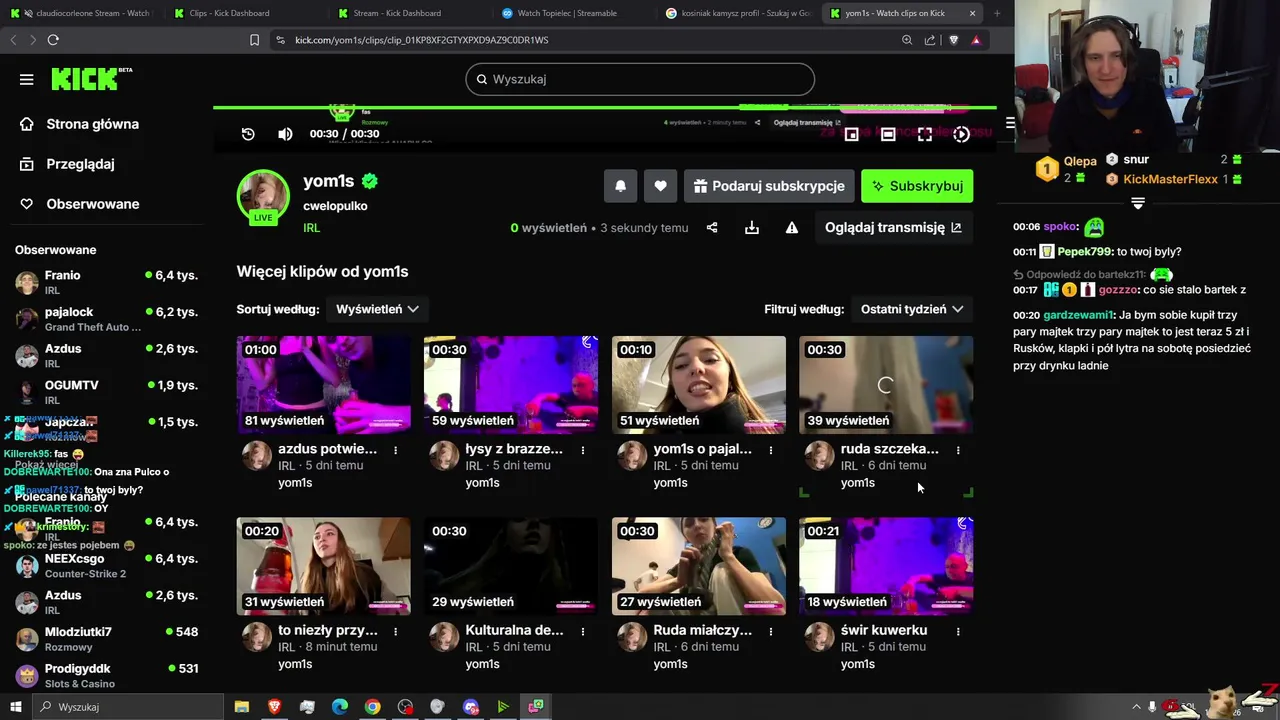Open Microsoft Edge from taskbar

pyautogui.click(x=340, y=707)
